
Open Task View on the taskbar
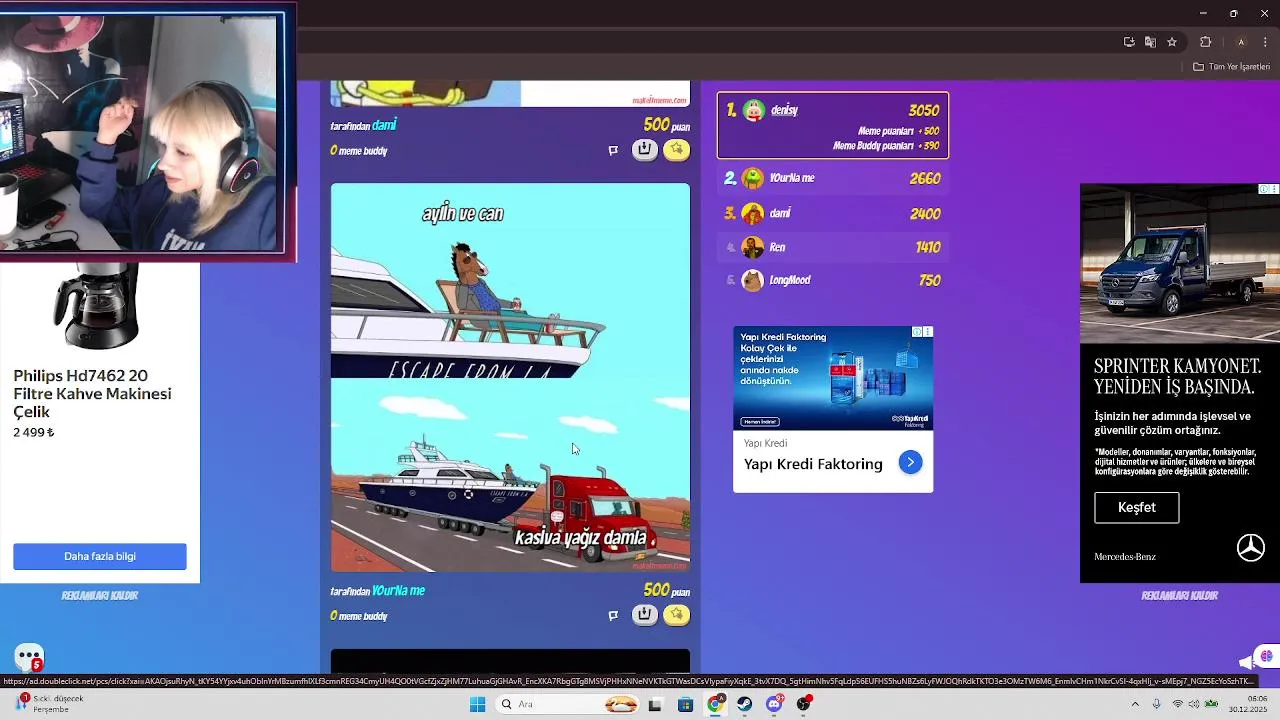tap(655, 704)
